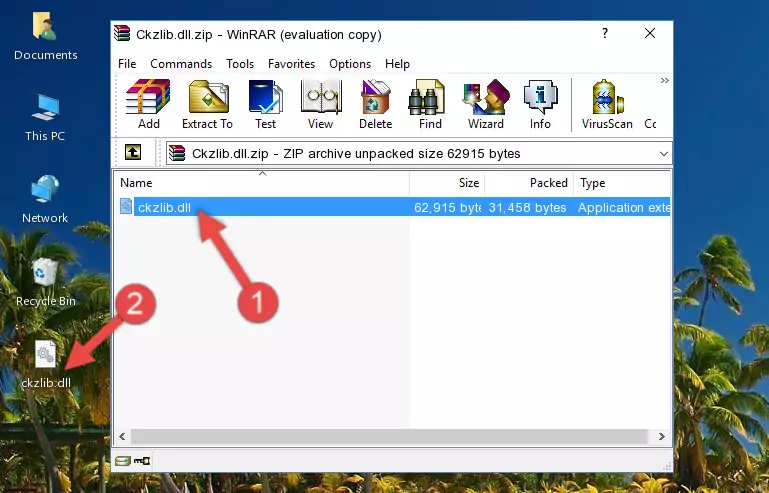Open the Find files tool
Image resolution: width=769 pixels, height=493 pixels.
tap(430, 104)
